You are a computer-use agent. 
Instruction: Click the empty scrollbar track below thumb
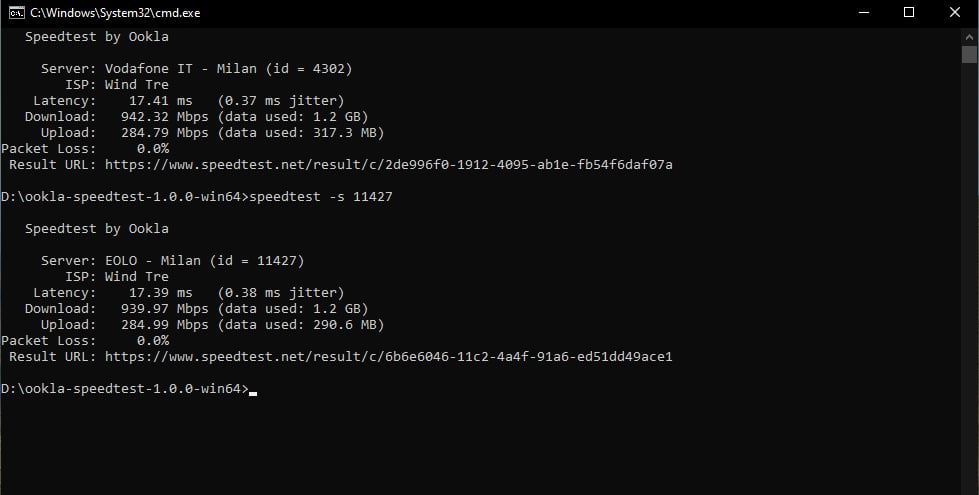tap(969, 275)
